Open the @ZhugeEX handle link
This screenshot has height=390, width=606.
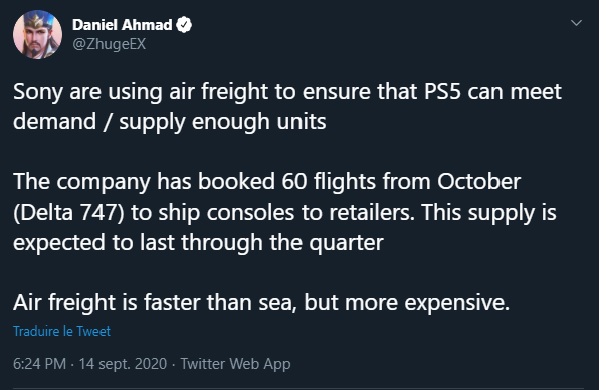point(109,44)
